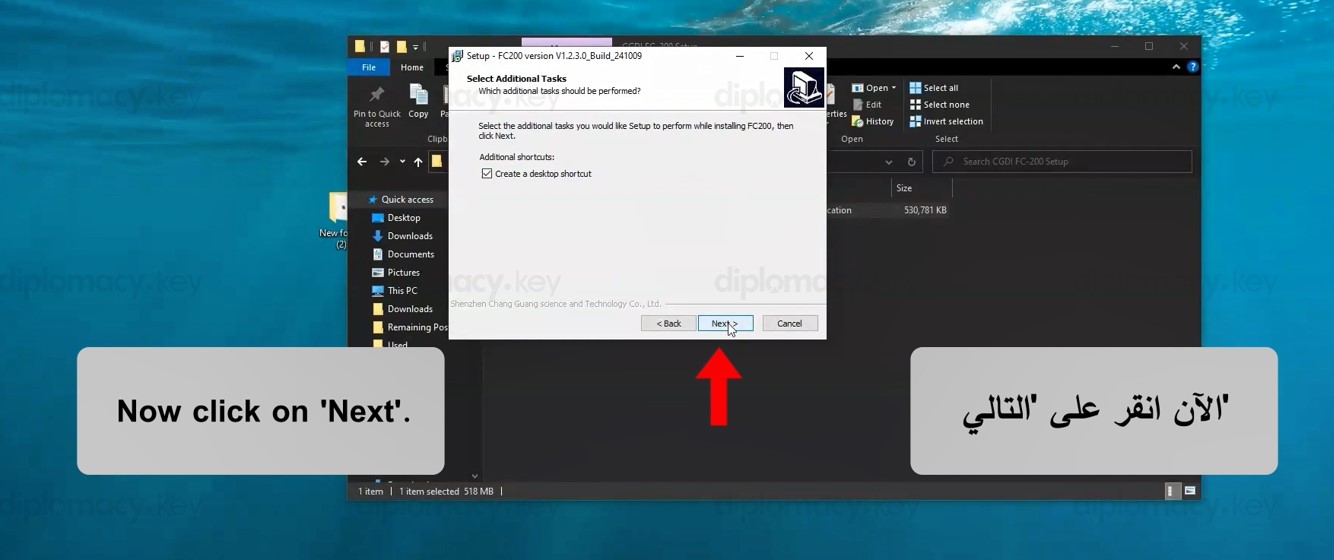Click the Edit ribbon item

(x=867, y=104)
